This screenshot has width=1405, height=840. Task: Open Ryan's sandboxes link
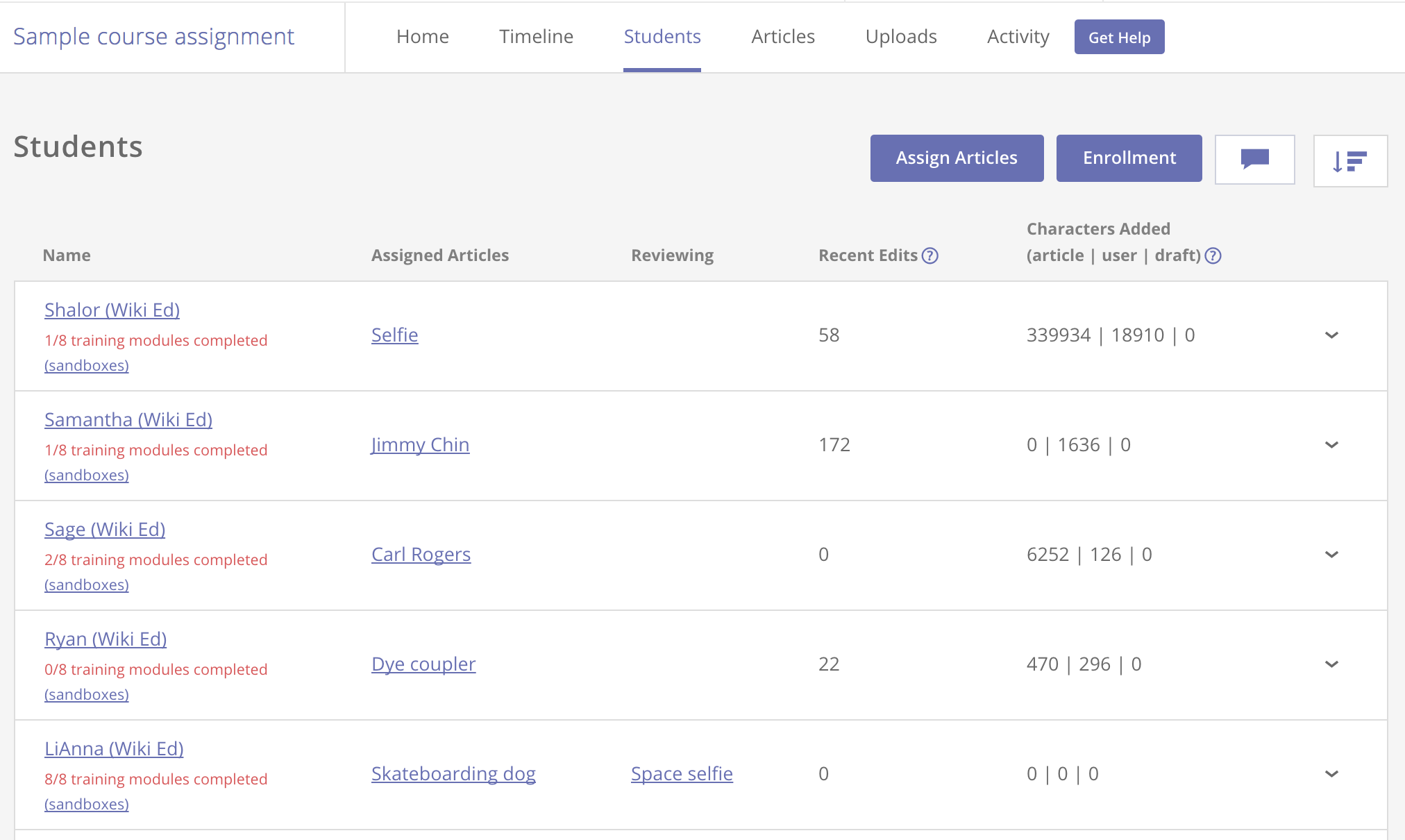click(87, 694)
